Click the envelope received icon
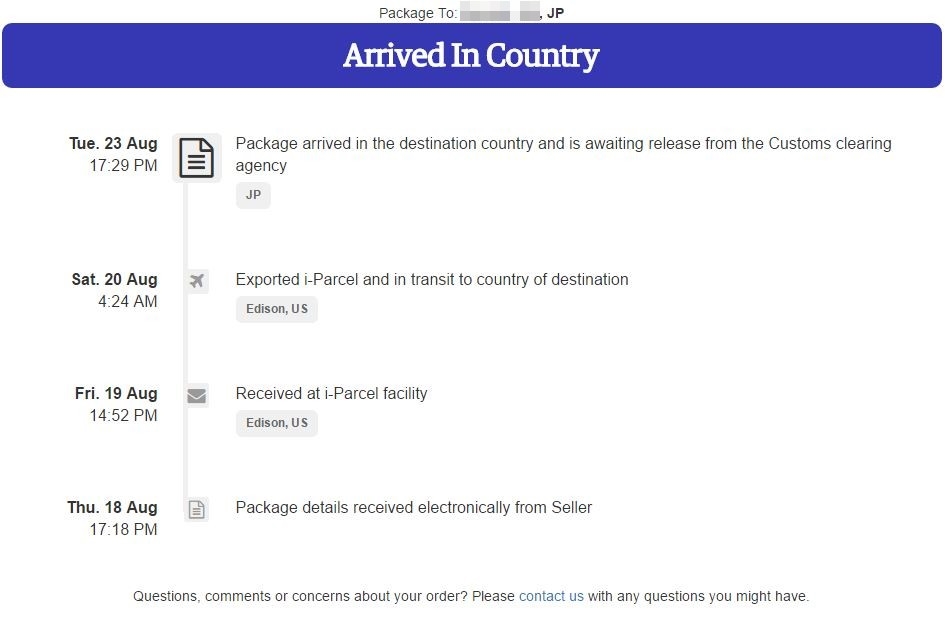The image size is (945, 618). [197, 396]
